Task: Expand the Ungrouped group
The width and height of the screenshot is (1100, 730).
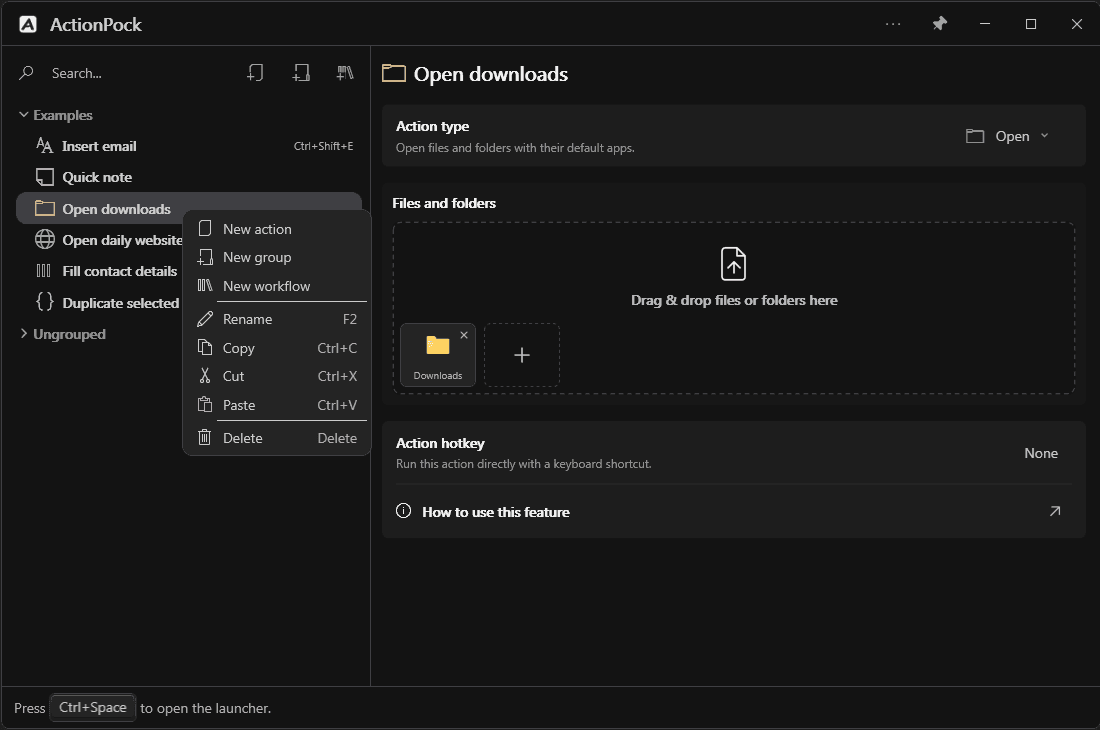Action: click(24, 334)
